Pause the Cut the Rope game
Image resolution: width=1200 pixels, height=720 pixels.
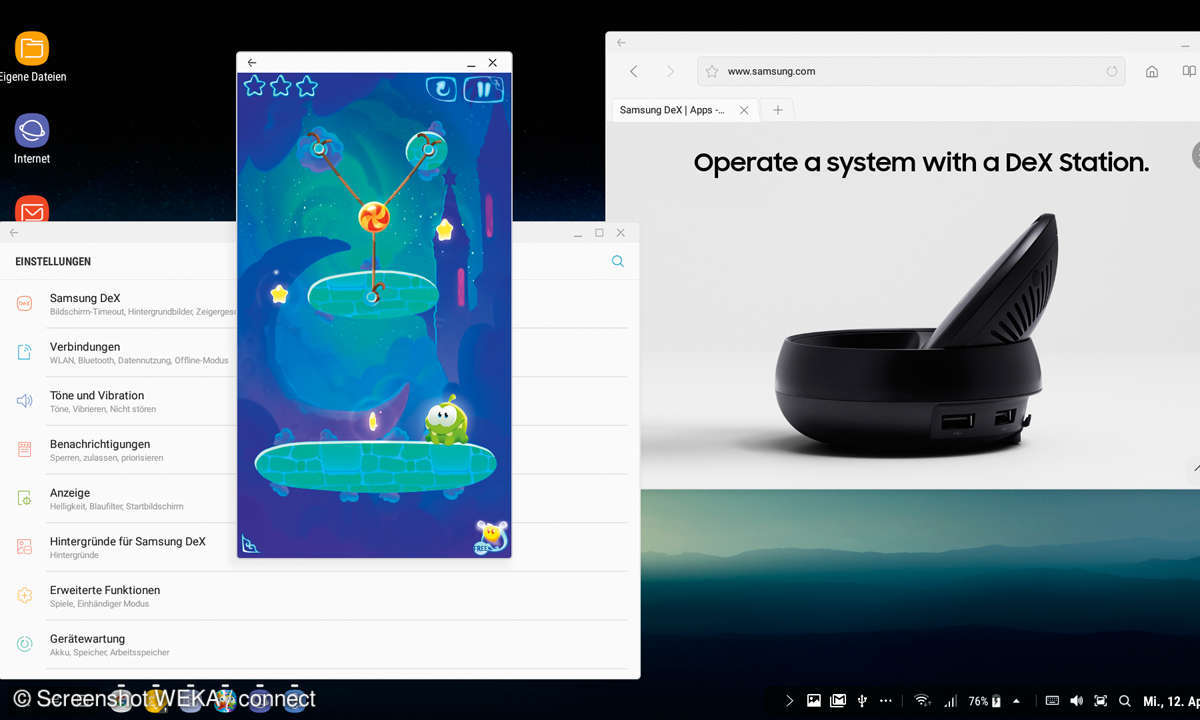(485, 88)
